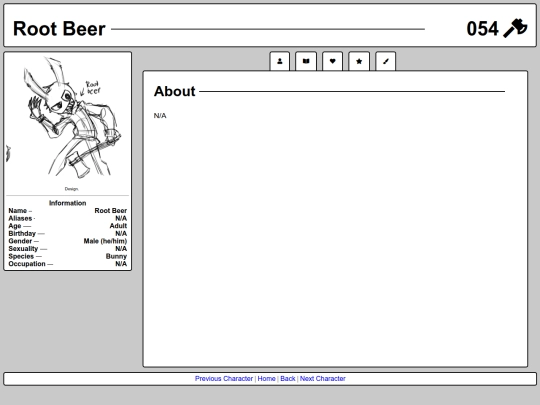Click the Species value Bunny
The image size is (540, 405).
click(x=116, y=256)
